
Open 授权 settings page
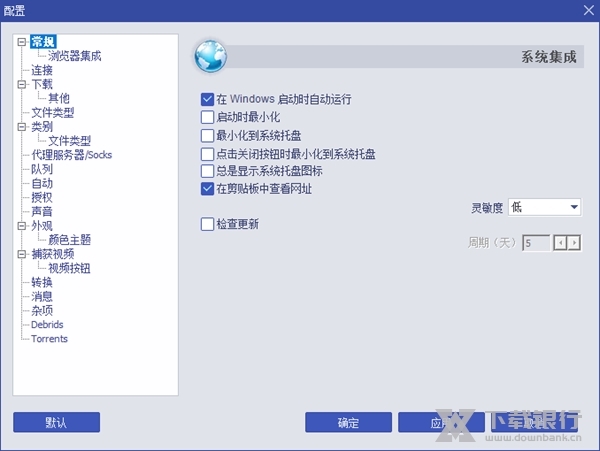pyautogui.click(x=42, y=197)
